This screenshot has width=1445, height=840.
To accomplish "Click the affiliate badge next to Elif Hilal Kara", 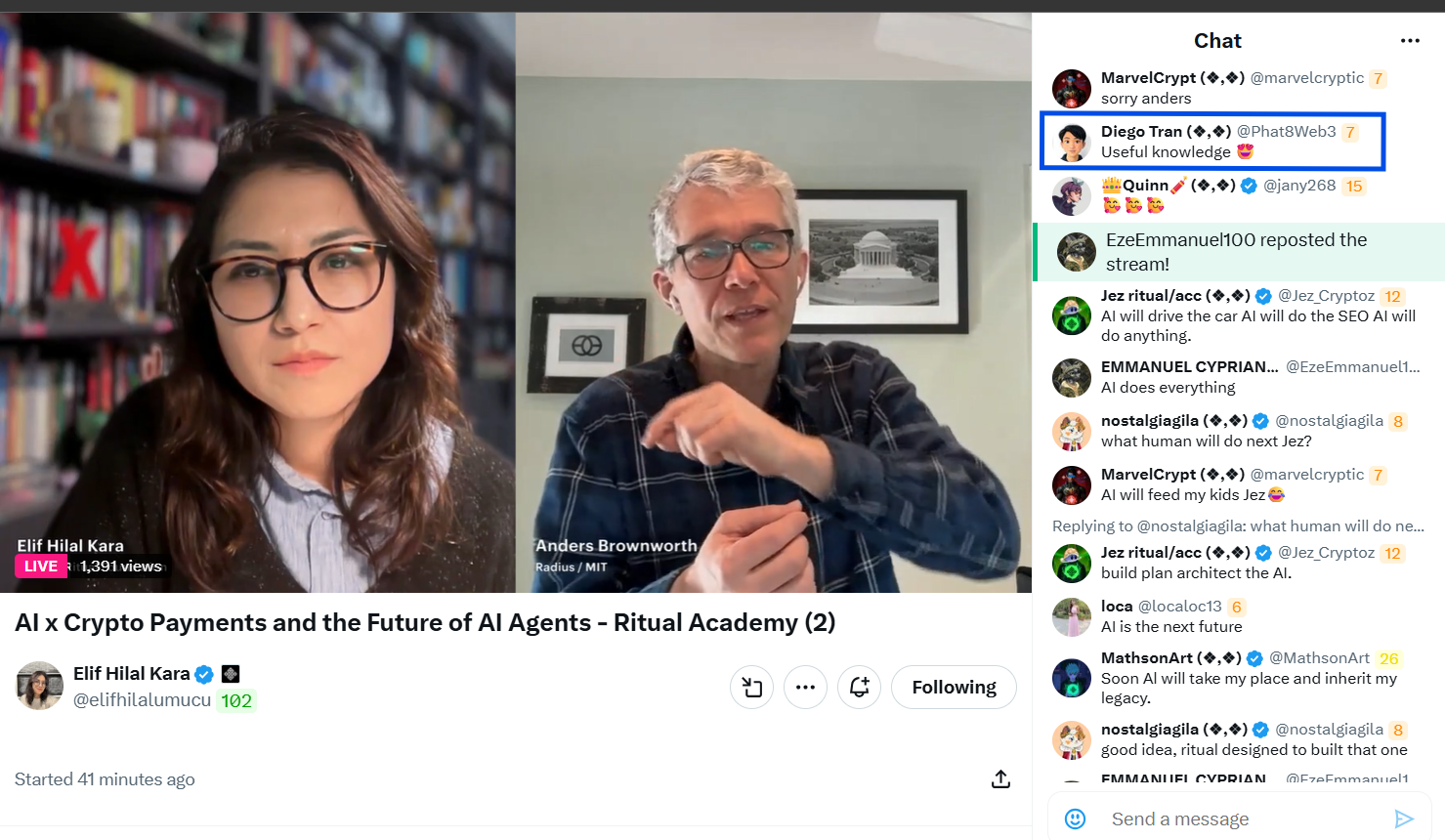I will pos(231,674).
